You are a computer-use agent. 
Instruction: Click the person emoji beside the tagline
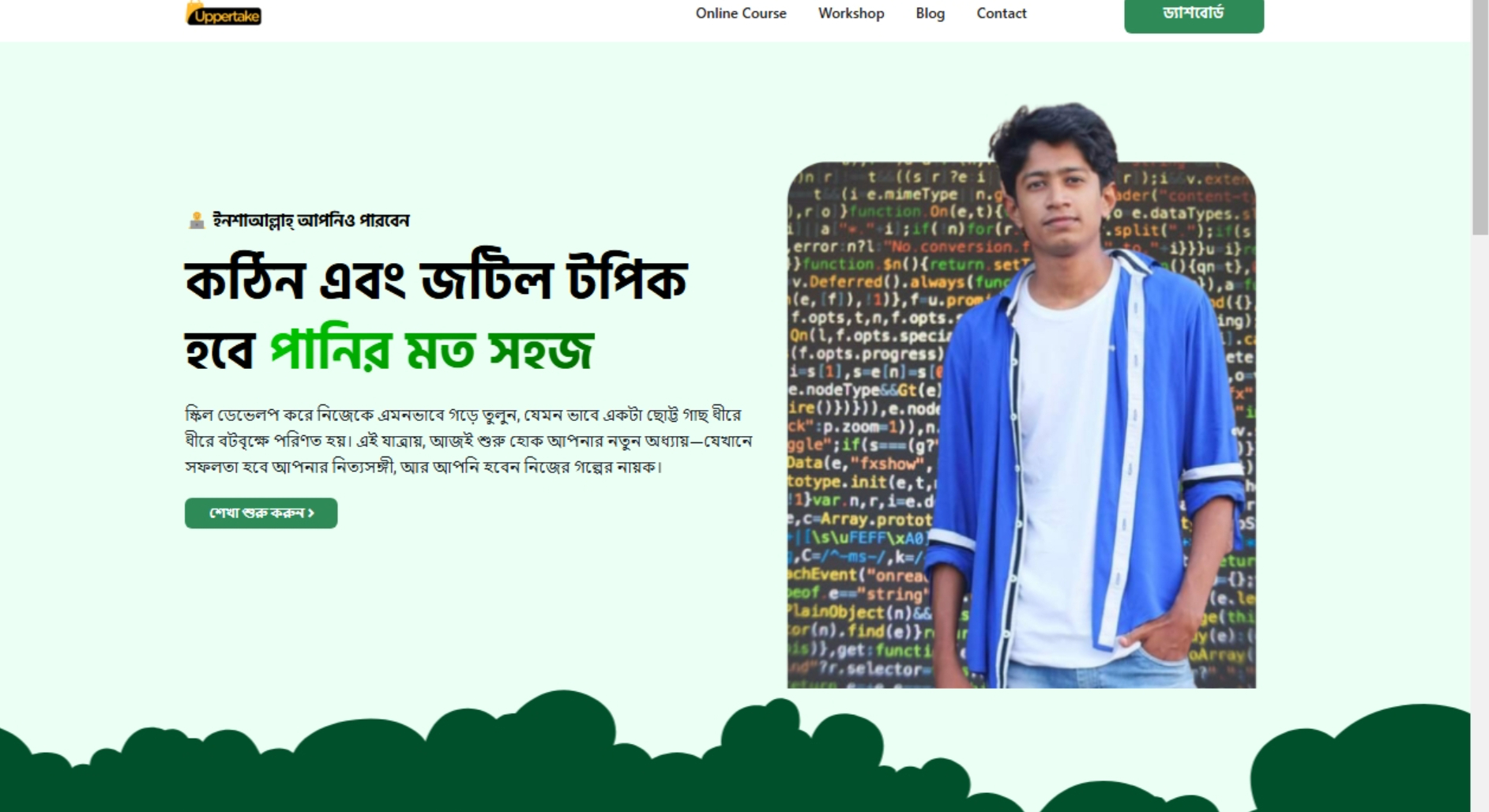196,220
